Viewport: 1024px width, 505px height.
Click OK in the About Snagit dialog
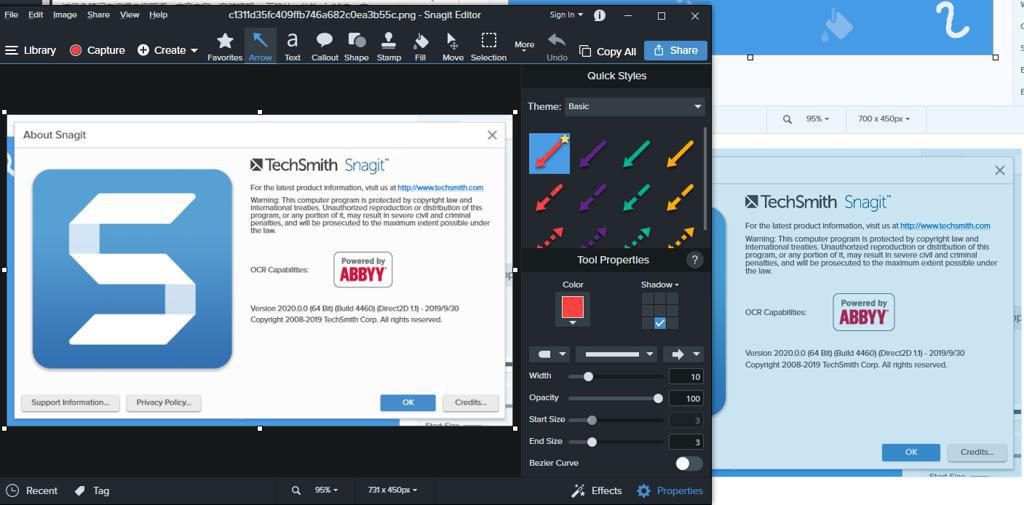tap(408, 402)
